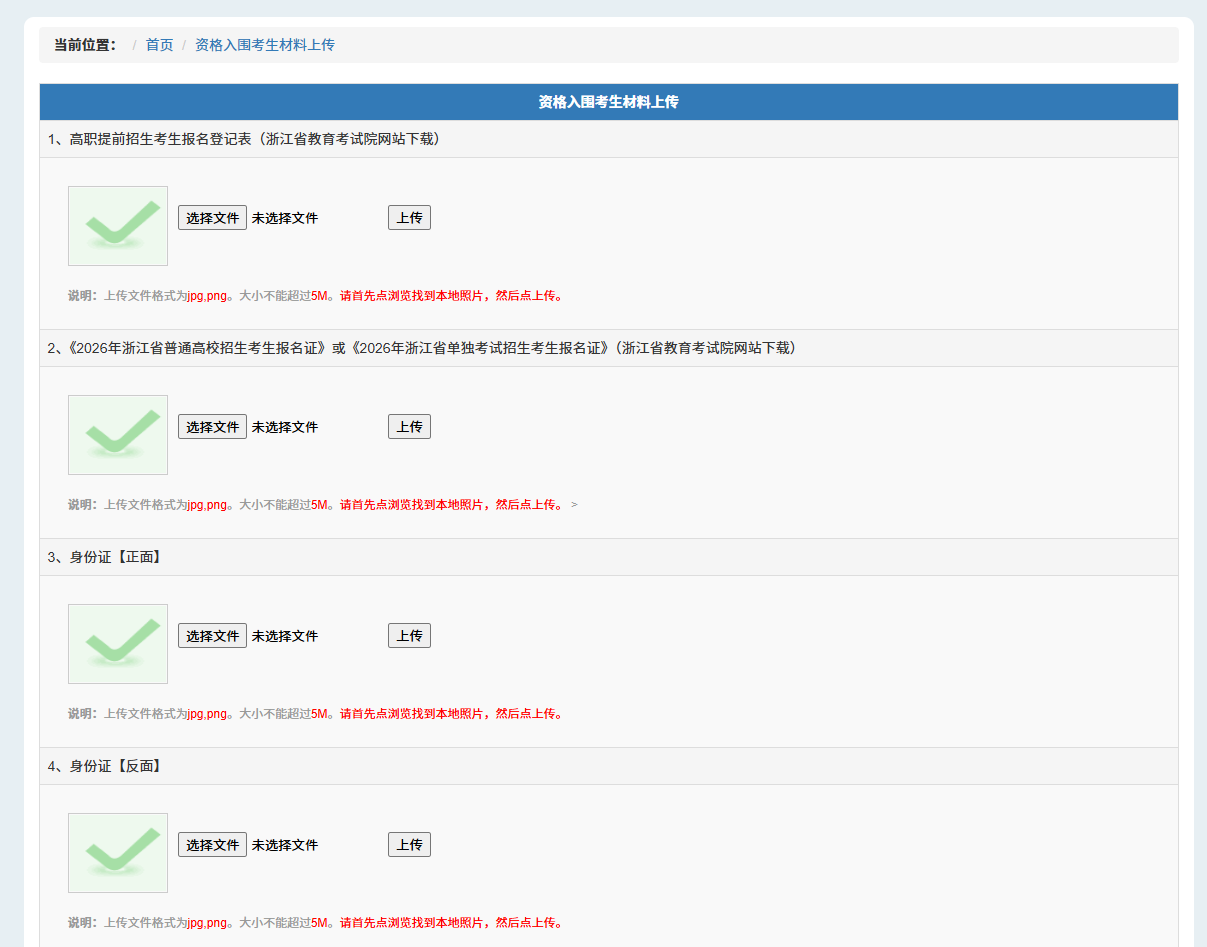
Task: Choose file for 高职提前招生考生报名登记表
Action: (212, 218)
